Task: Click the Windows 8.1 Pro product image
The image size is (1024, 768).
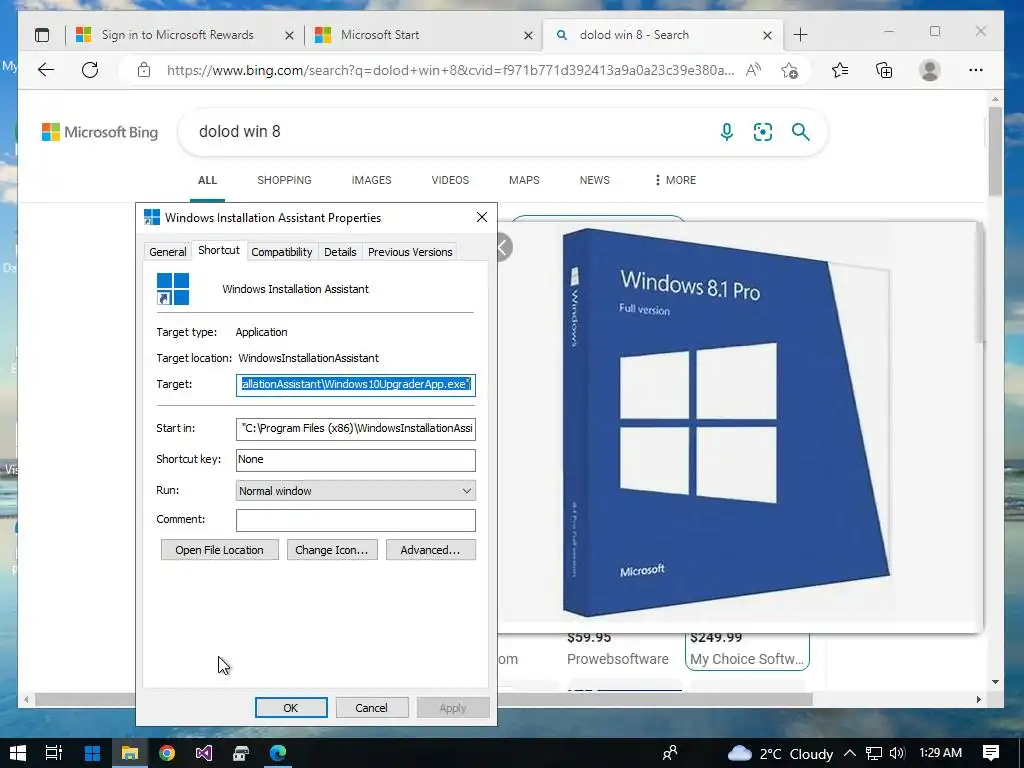Action: coord(725,424)
